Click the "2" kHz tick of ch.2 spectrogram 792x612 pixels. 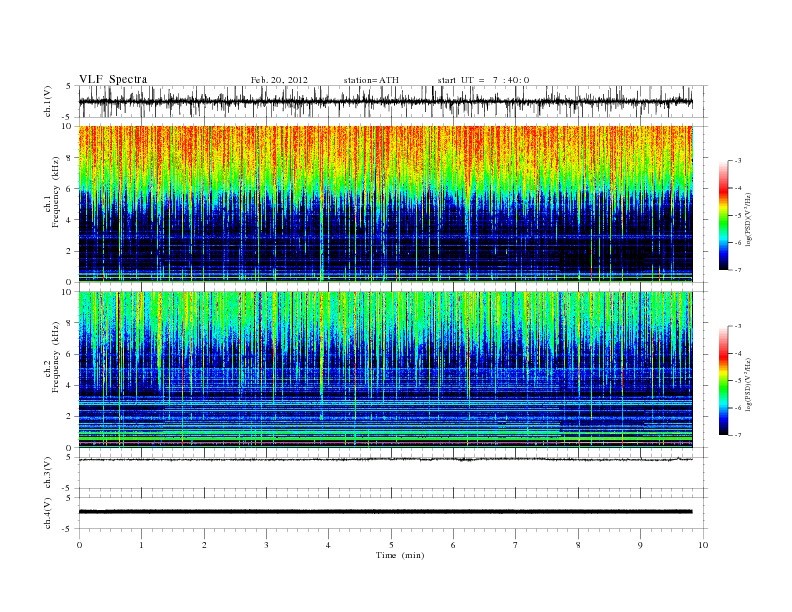[x=70, y=417]
